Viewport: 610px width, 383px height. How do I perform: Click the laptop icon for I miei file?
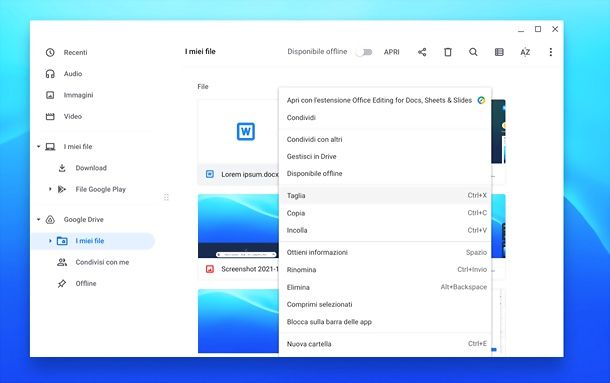tap(50, 146)
